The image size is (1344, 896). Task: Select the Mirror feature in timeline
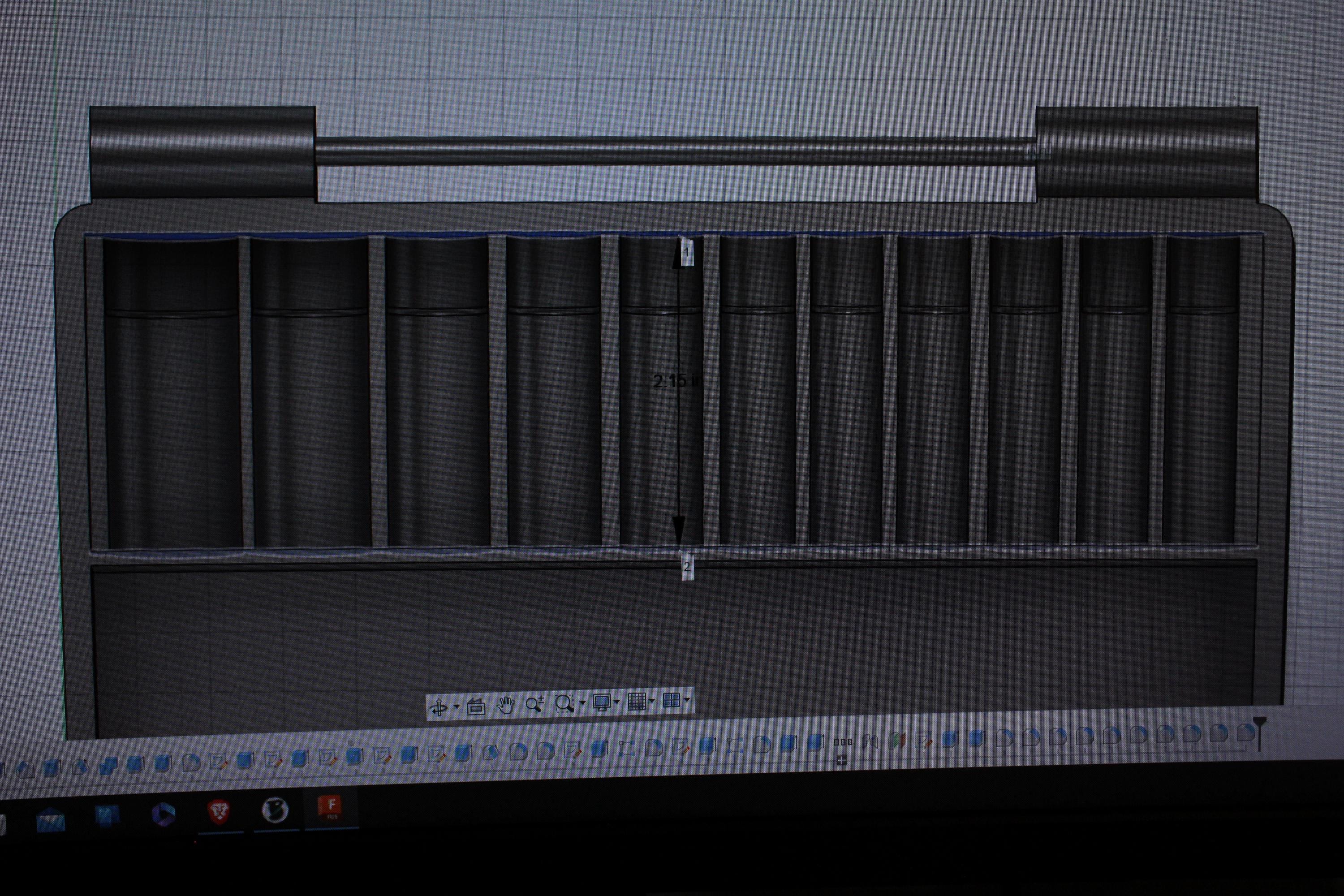(x=870, y=742)
